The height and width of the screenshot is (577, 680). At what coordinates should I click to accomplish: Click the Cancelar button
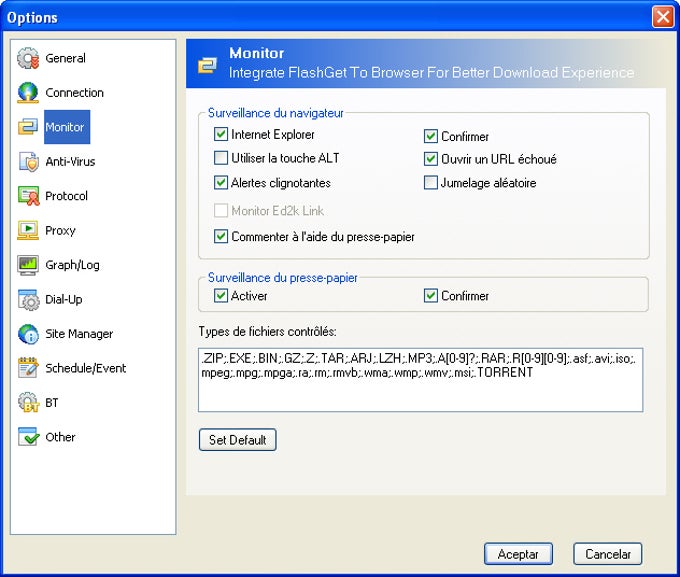[608, 554]
